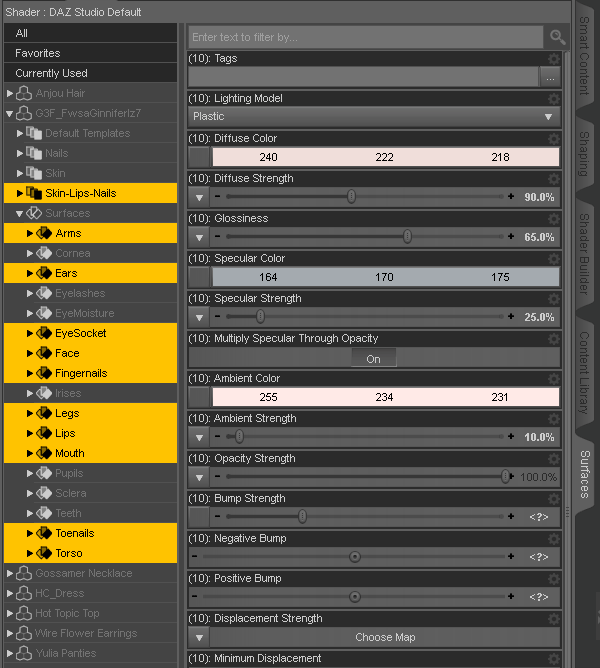Click the filter text input field
Viewport: 600px width, 668px height.
click(366, 37)
